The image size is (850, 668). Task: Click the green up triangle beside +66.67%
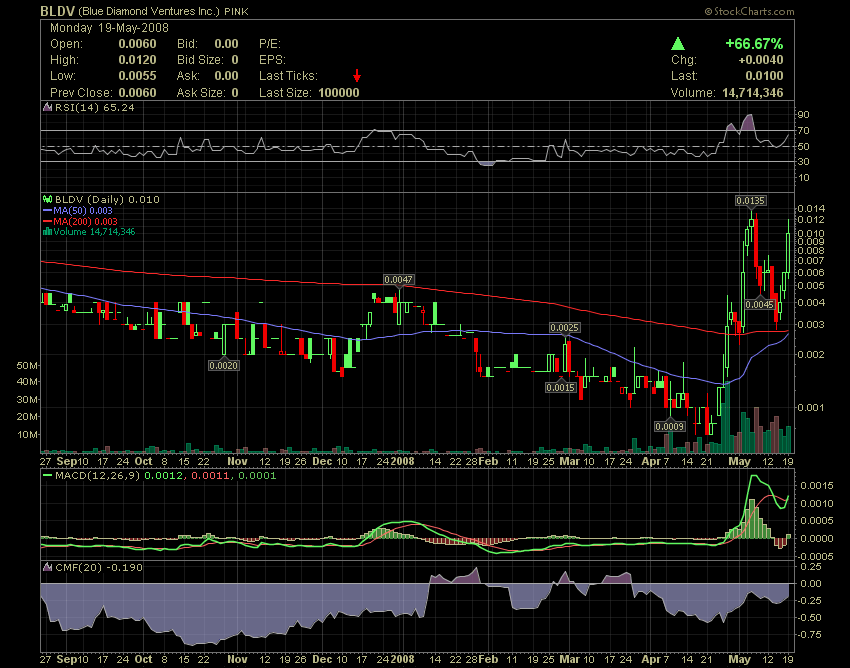coord(678,44)
